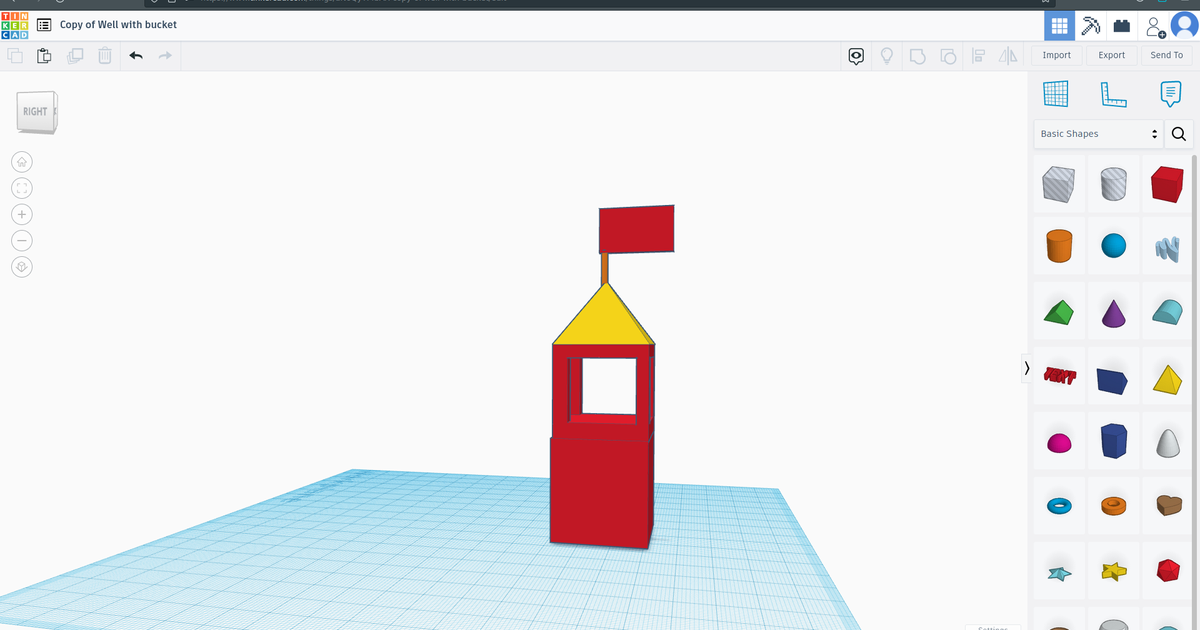Select the red Box shape thumbnail

click(x=1167, y=184)
